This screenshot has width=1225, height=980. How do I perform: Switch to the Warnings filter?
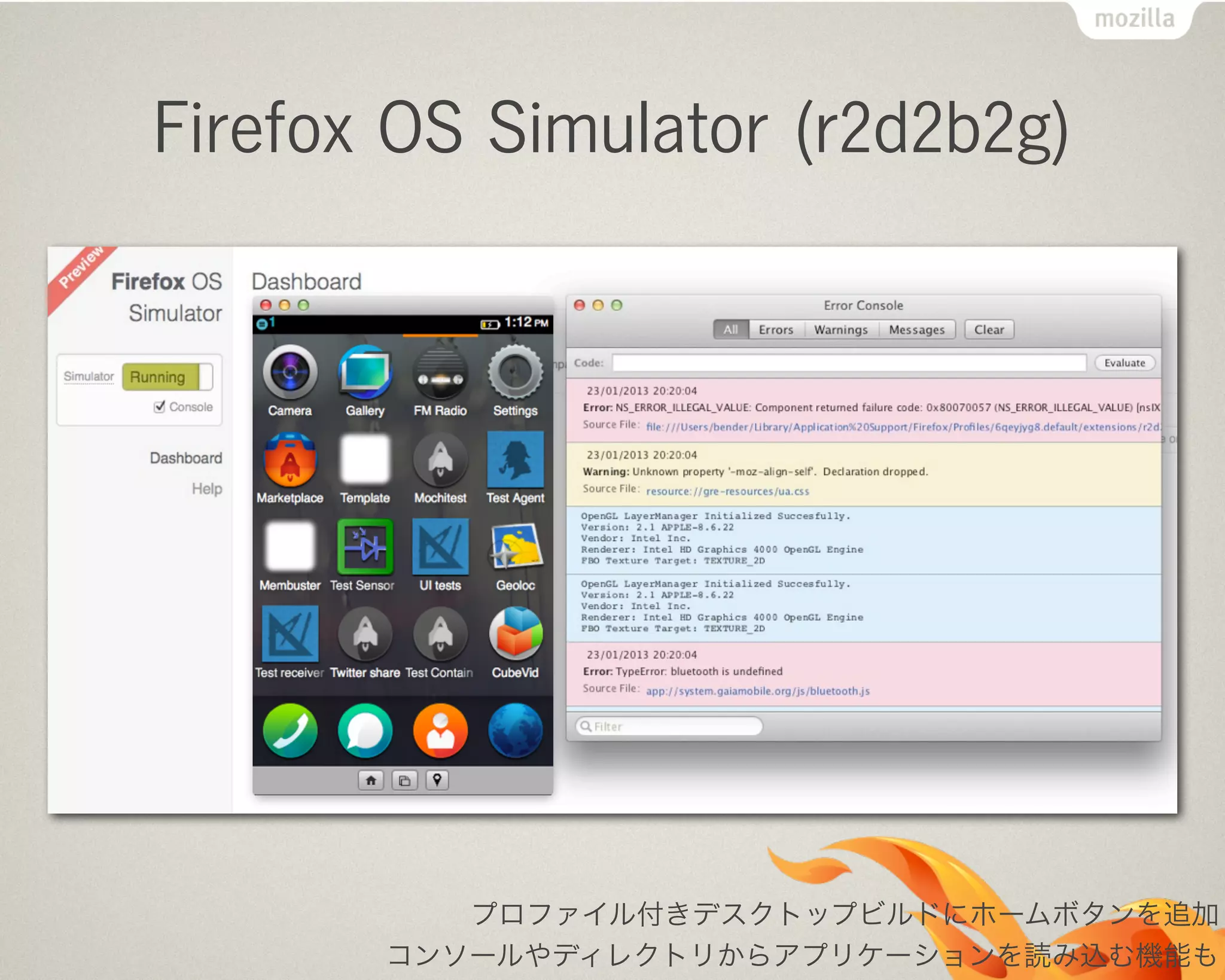(x=840, y=330)
